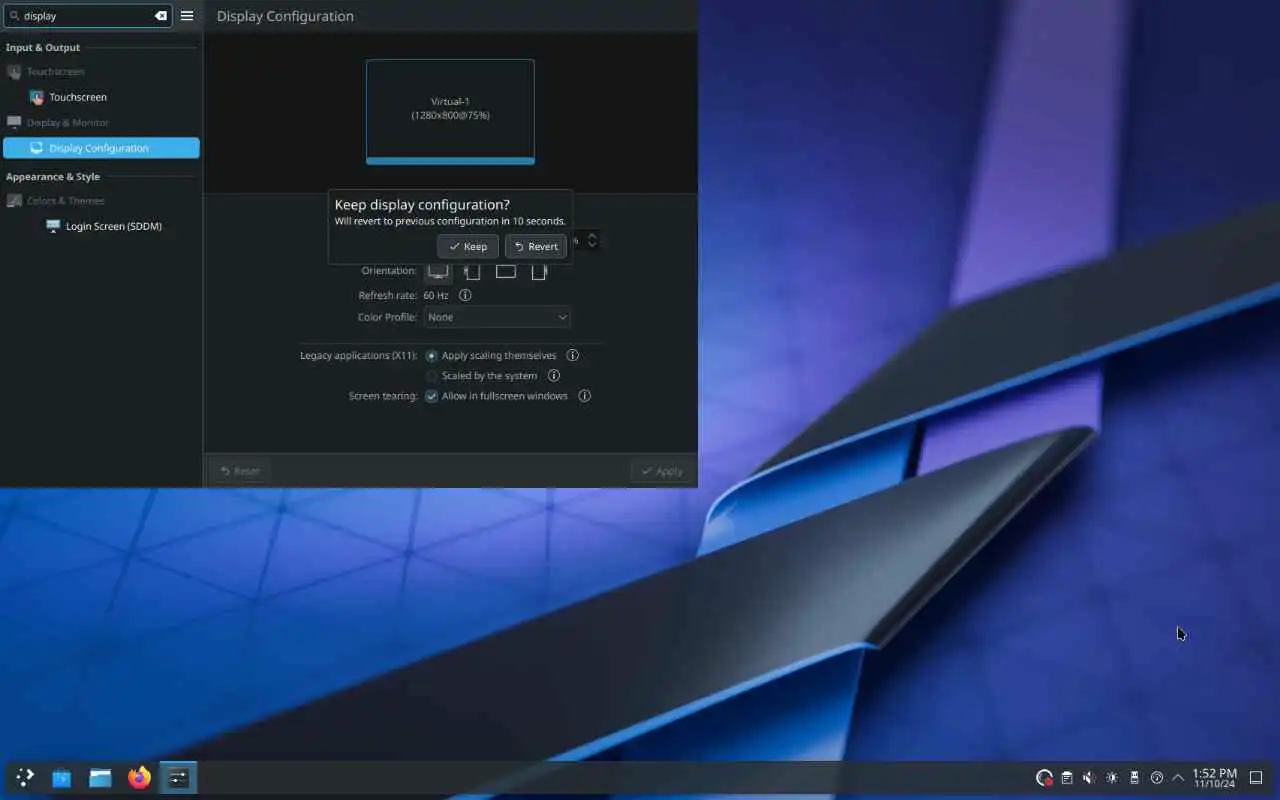This screenshot has height=800, width=1280.
Task: Select Display Configuration in the sidebar
Action: (x=101, y=148)
